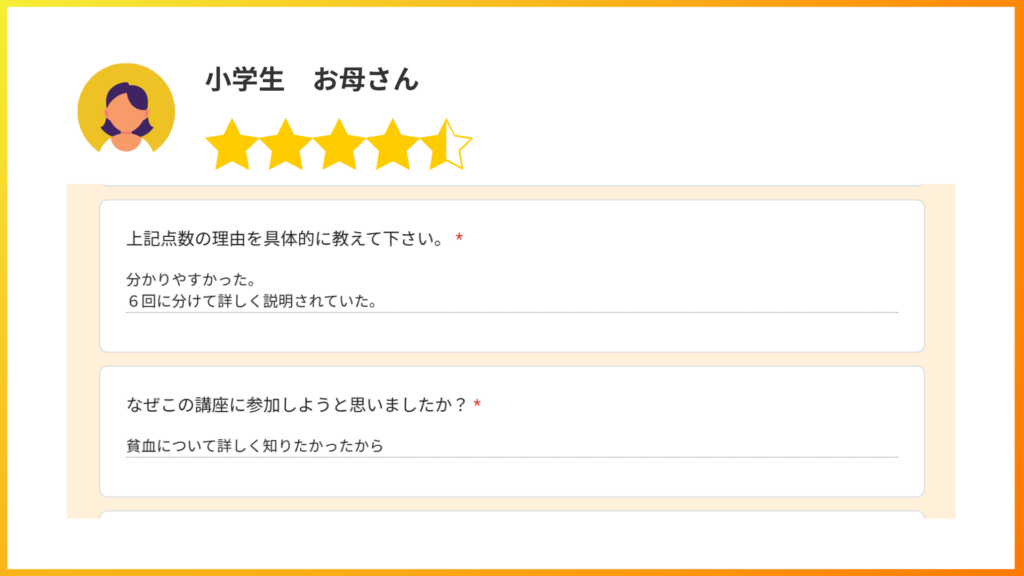Image resolution: width=1024 pixels, height=576 pixels.
Task: Click the answer 貧血について詳しく知りたかったから
Action: [x=255, y=445]
